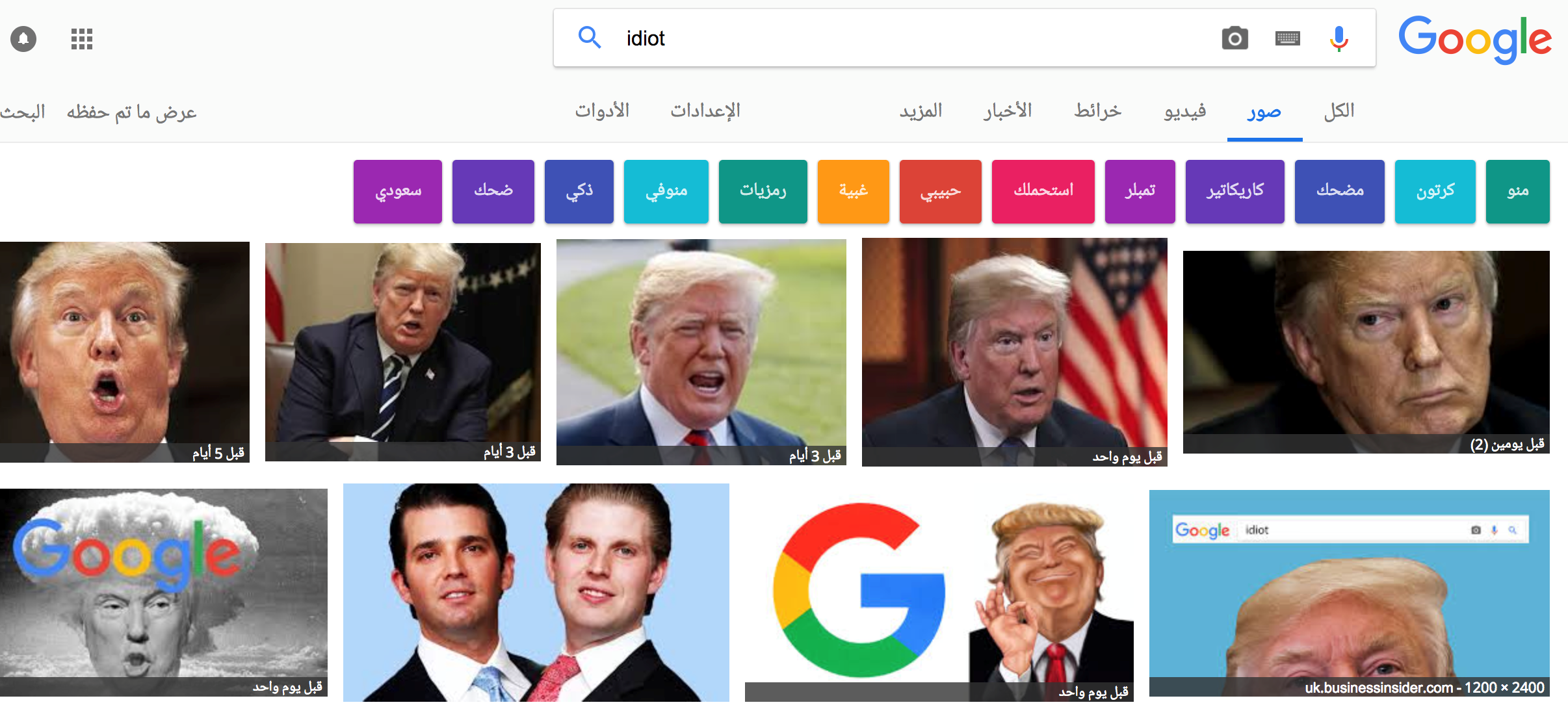Switch to the فيديو tab
1568x720 pixels.
(x=1184, y=111)
